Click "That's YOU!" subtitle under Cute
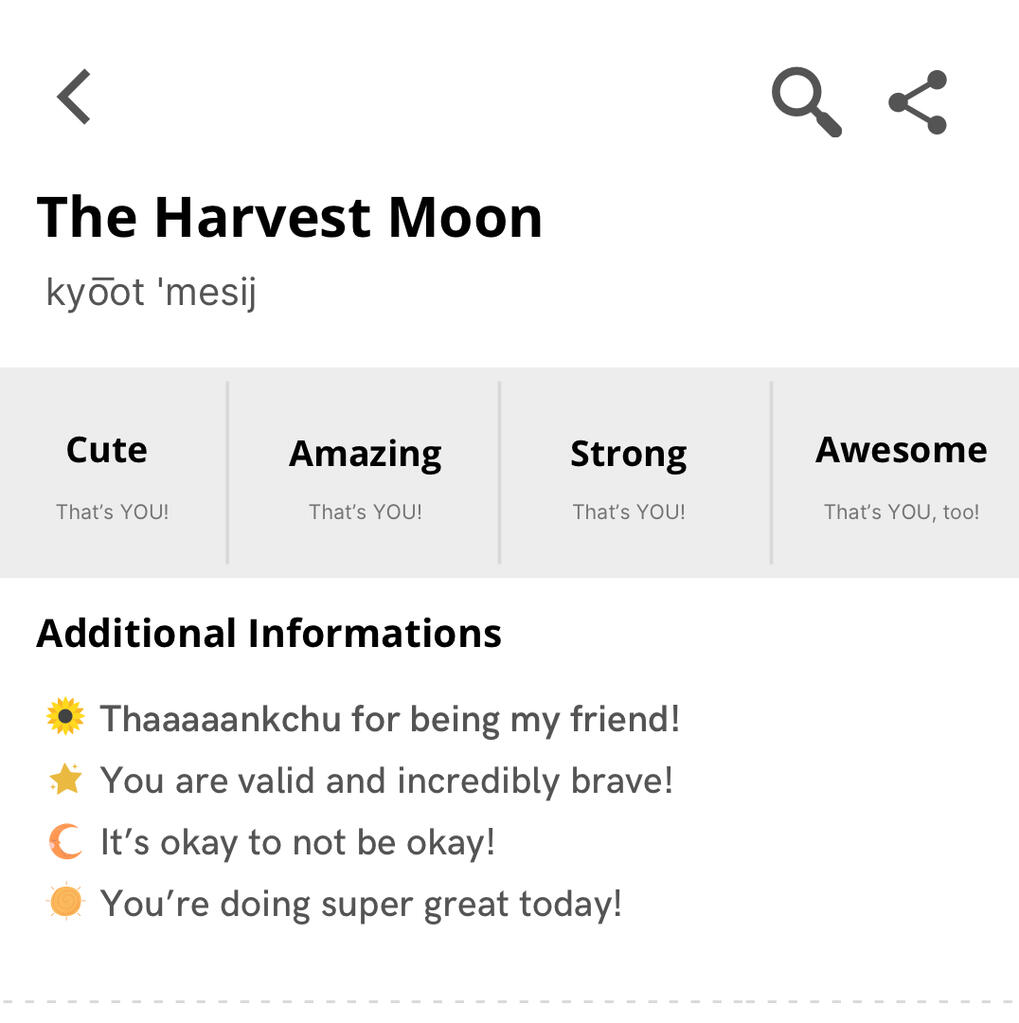1019x1023 pixels. [x=112, y=512]
